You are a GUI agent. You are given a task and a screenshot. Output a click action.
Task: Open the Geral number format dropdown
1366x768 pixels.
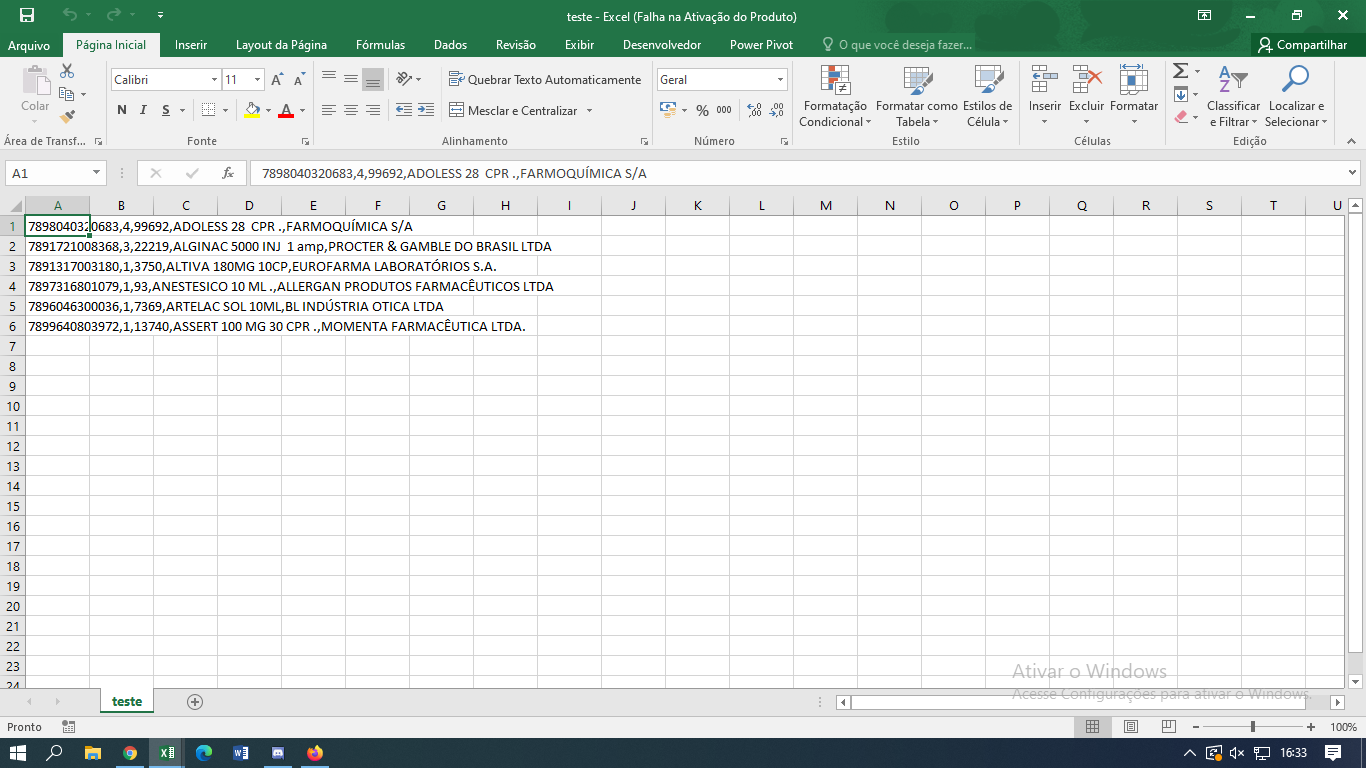(781, 79)
